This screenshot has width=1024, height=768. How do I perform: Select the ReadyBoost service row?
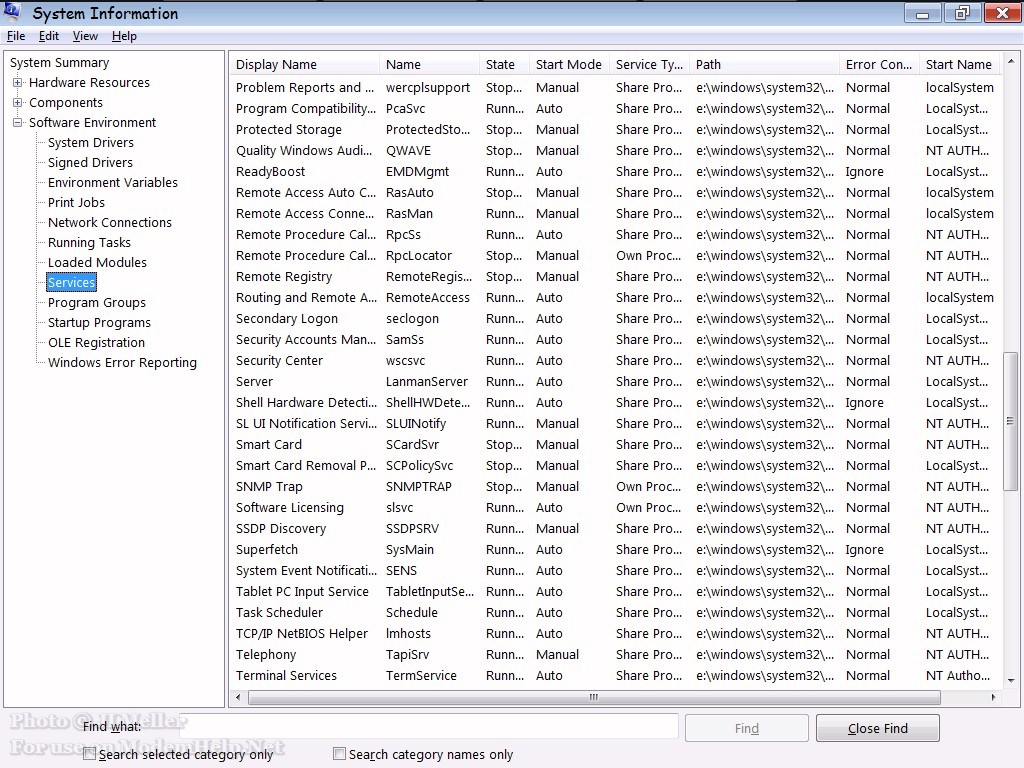tap(615, 172)
